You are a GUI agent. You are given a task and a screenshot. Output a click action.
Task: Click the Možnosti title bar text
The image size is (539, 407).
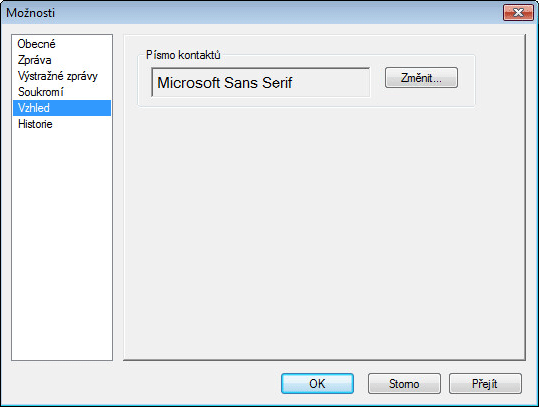pos(31,13)
